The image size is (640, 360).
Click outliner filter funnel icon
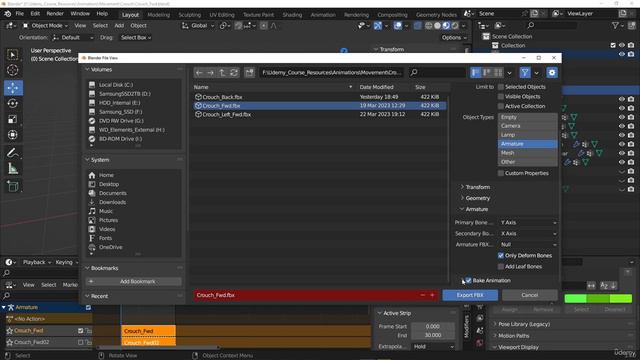615,25
